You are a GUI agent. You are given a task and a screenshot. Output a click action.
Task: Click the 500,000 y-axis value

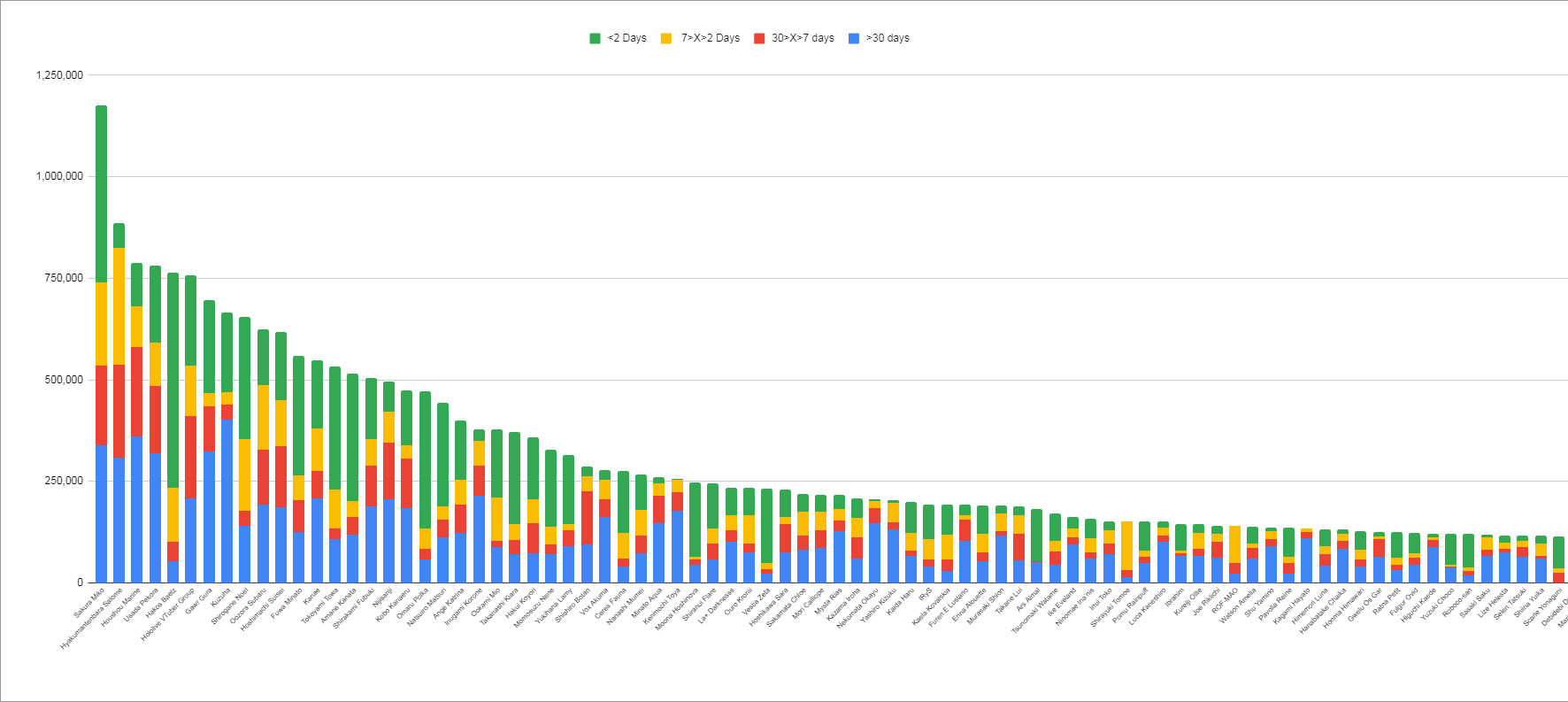tap(64, 380)
